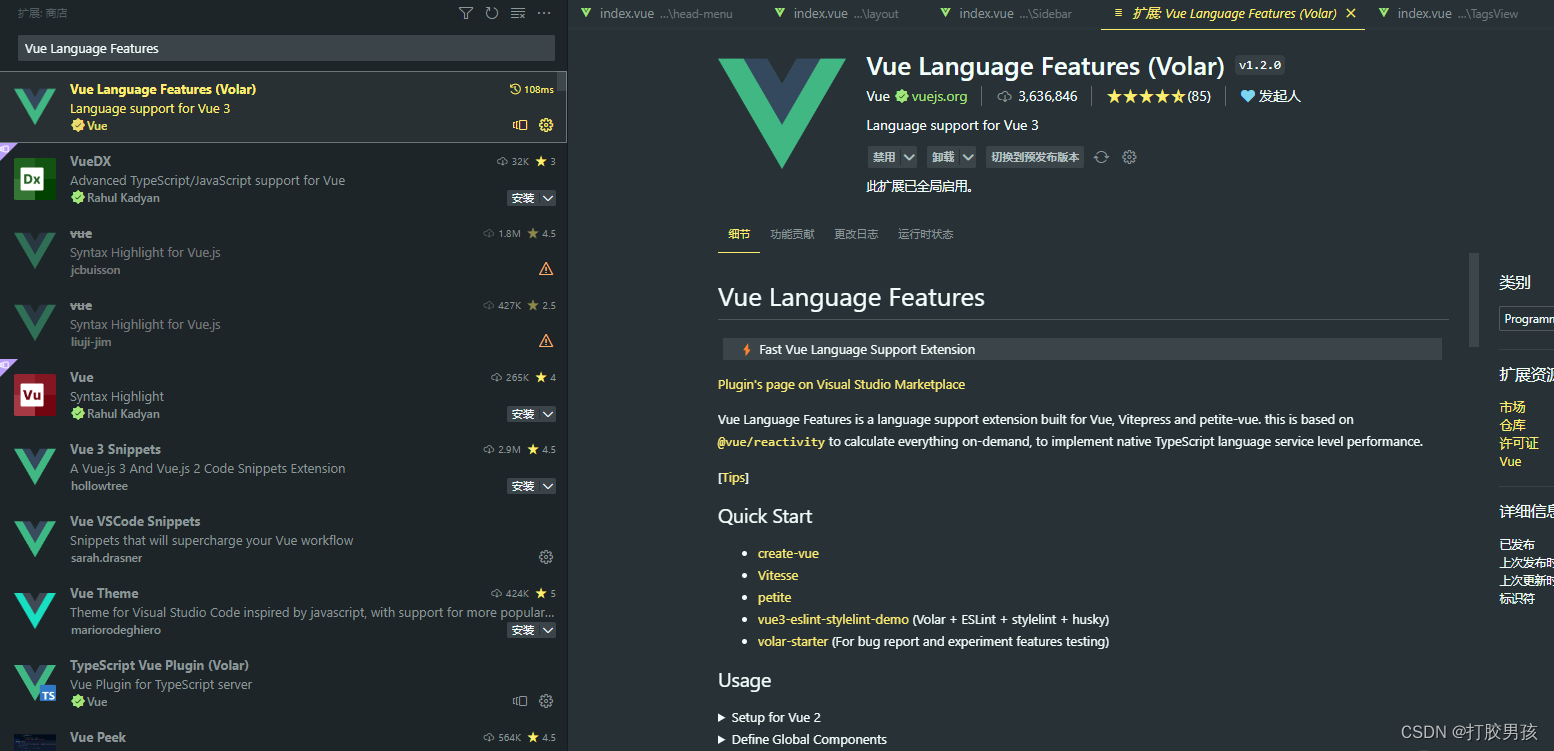Open the extensions panel more actions menu
Viewport: 1554px width, 751px height.
tap(544, 13)
